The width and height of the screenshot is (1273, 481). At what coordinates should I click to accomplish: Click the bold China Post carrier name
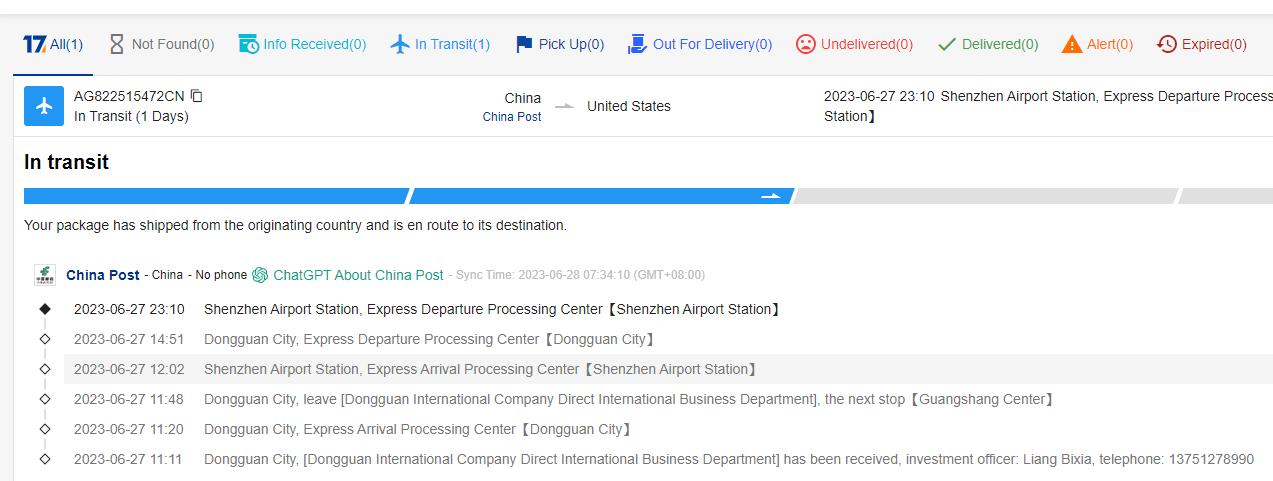point(103,275)
